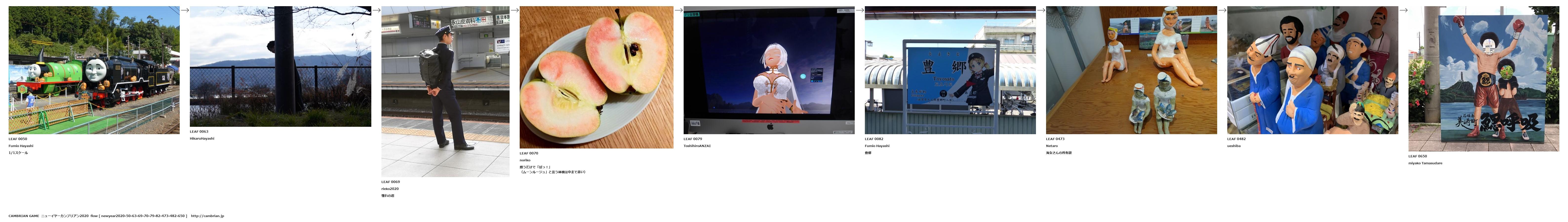Click the arrow after the lakeside fence photo
The image size is (1568, 222).
(x=376, y=10)
